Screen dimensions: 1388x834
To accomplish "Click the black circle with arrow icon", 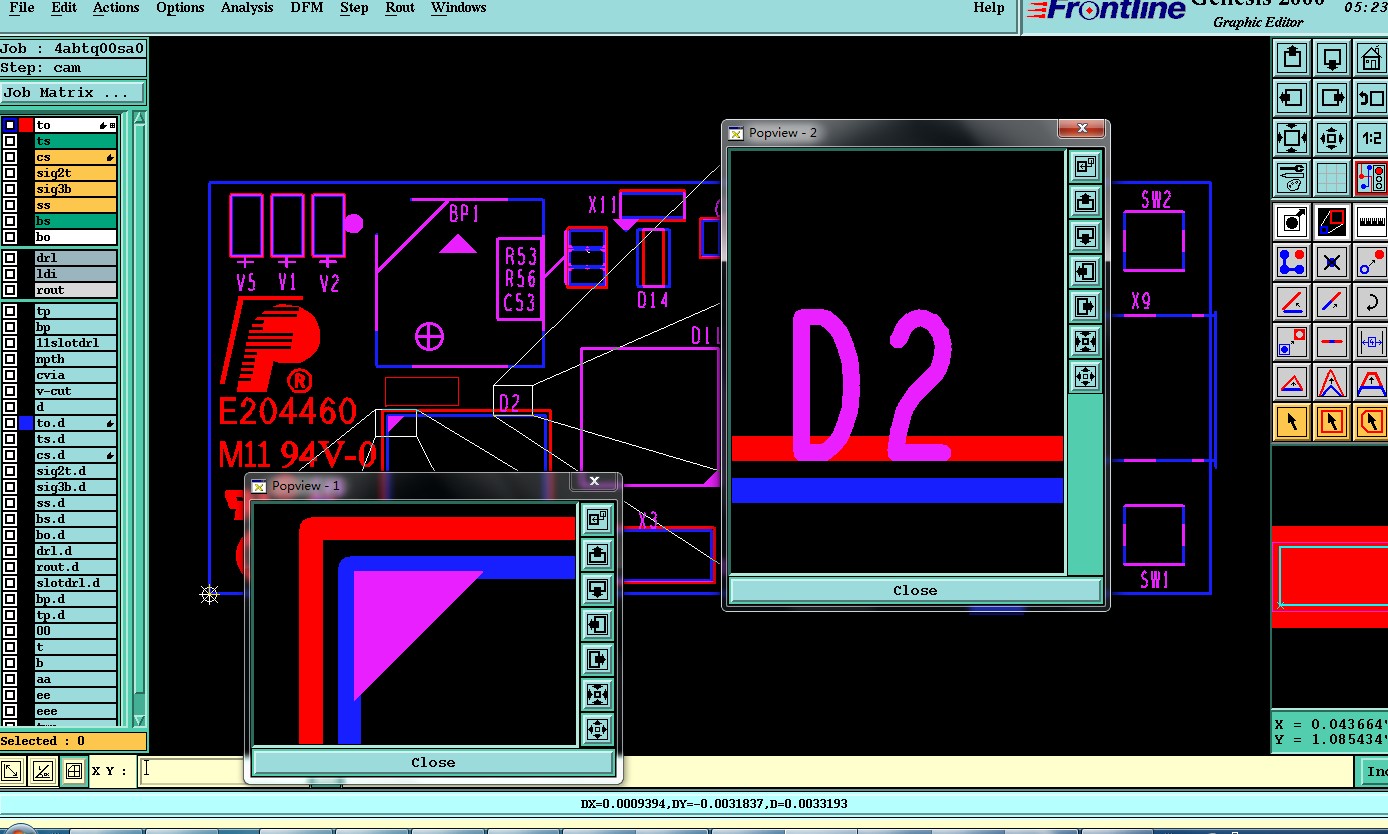I will pos(1292,221).
